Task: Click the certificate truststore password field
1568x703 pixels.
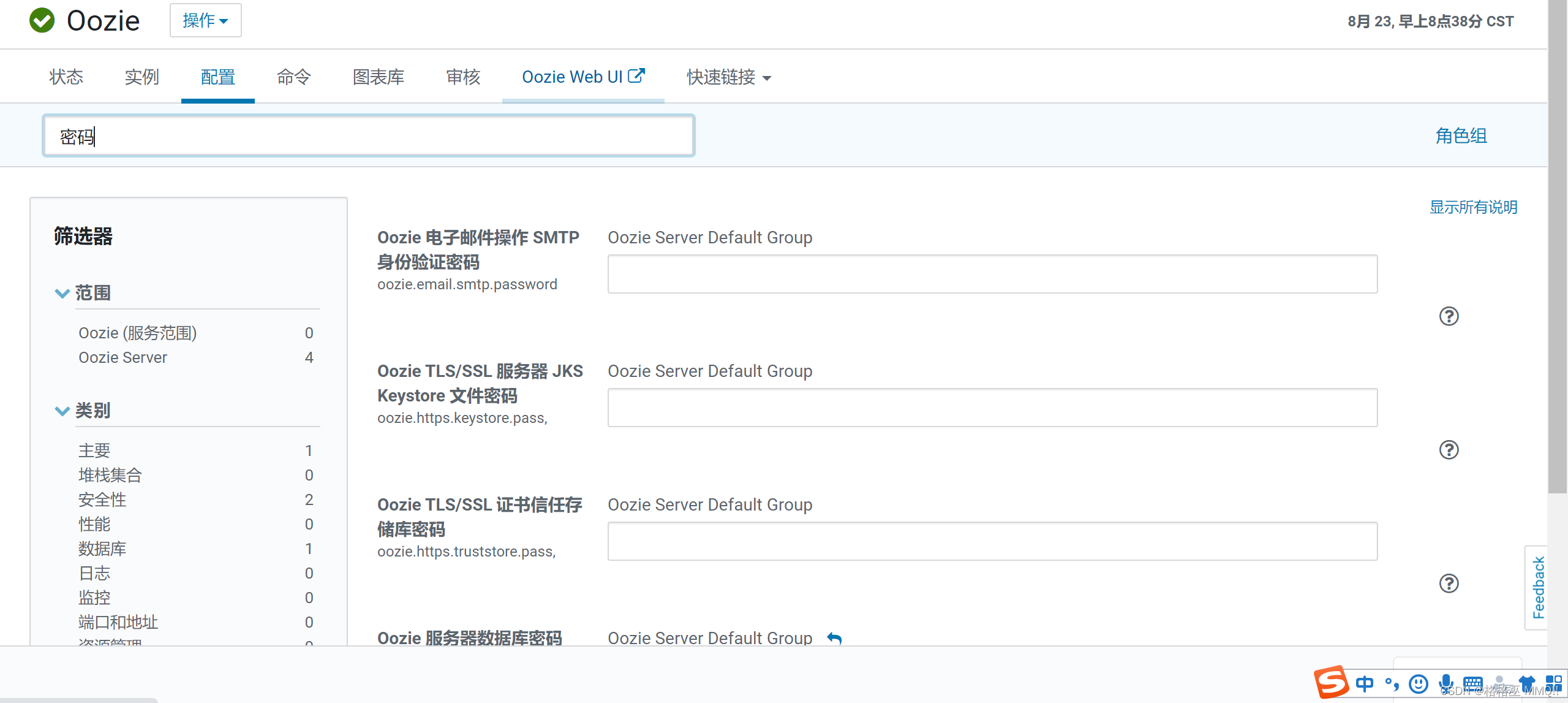Action: [992, 541]
